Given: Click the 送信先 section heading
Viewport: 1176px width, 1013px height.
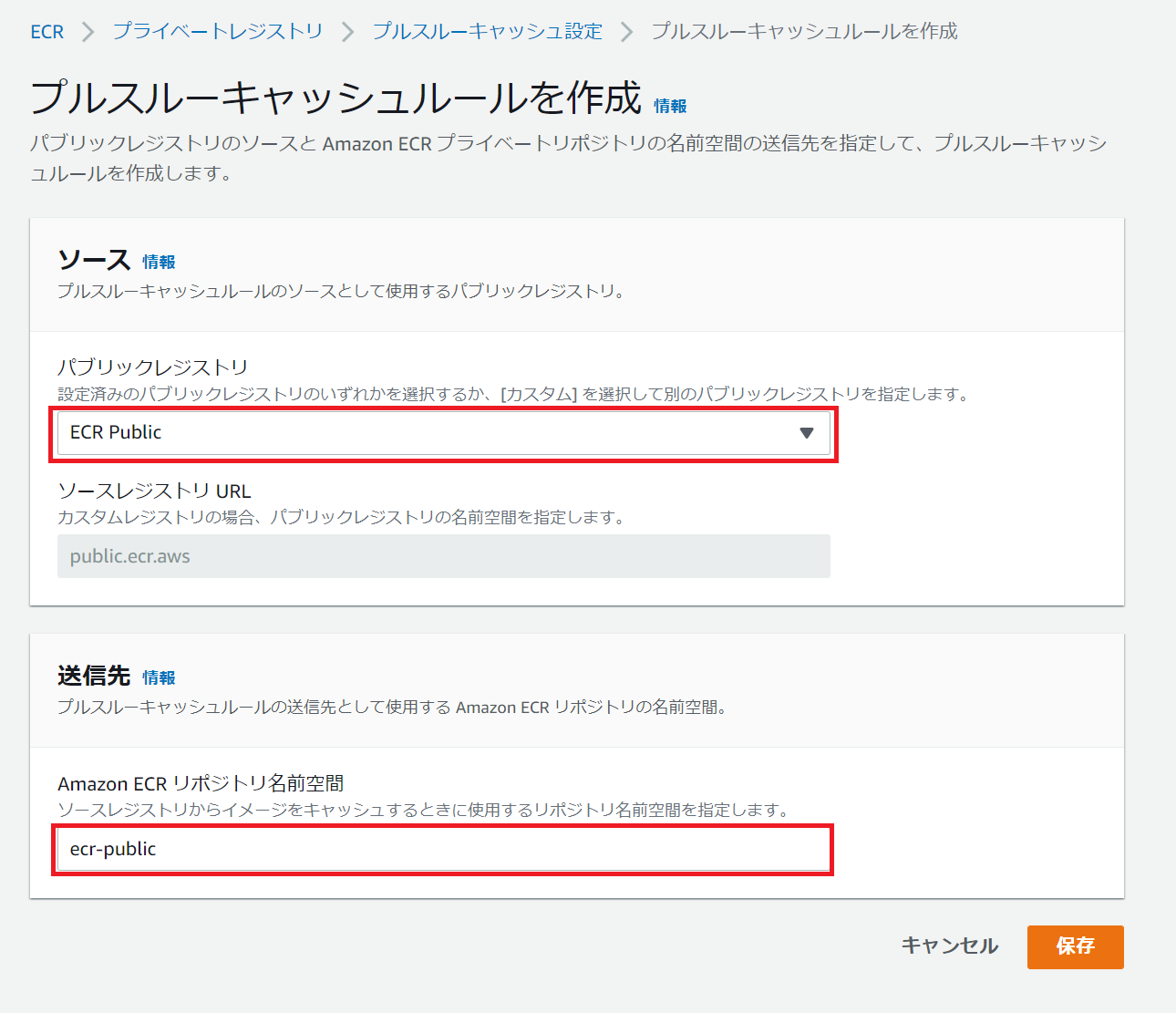Looking at the screenshot, I should (95, 677).
